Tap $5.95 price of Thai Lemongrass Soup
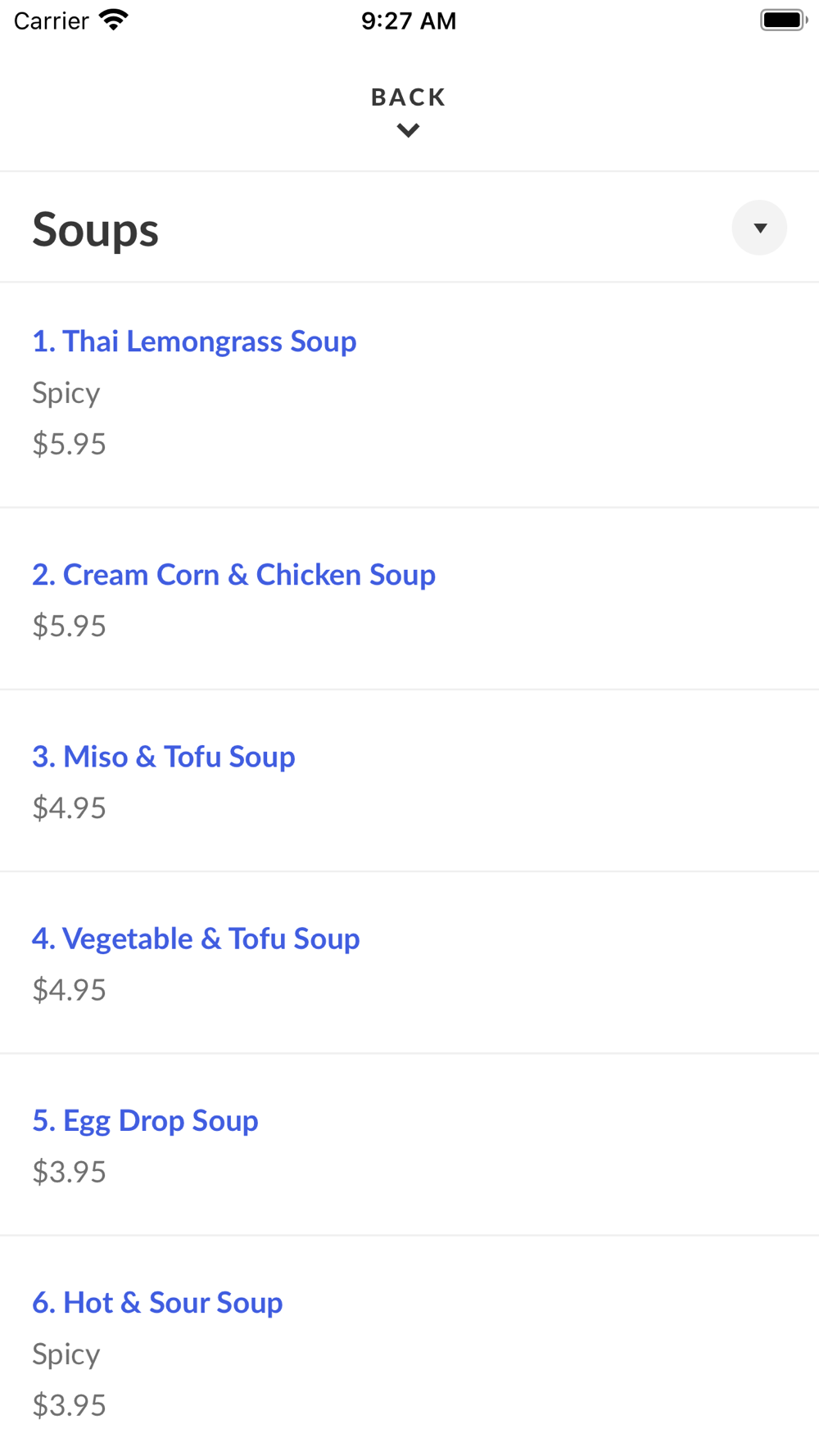Viewport: 819px width, 1456px height. [x=70, y=444]
